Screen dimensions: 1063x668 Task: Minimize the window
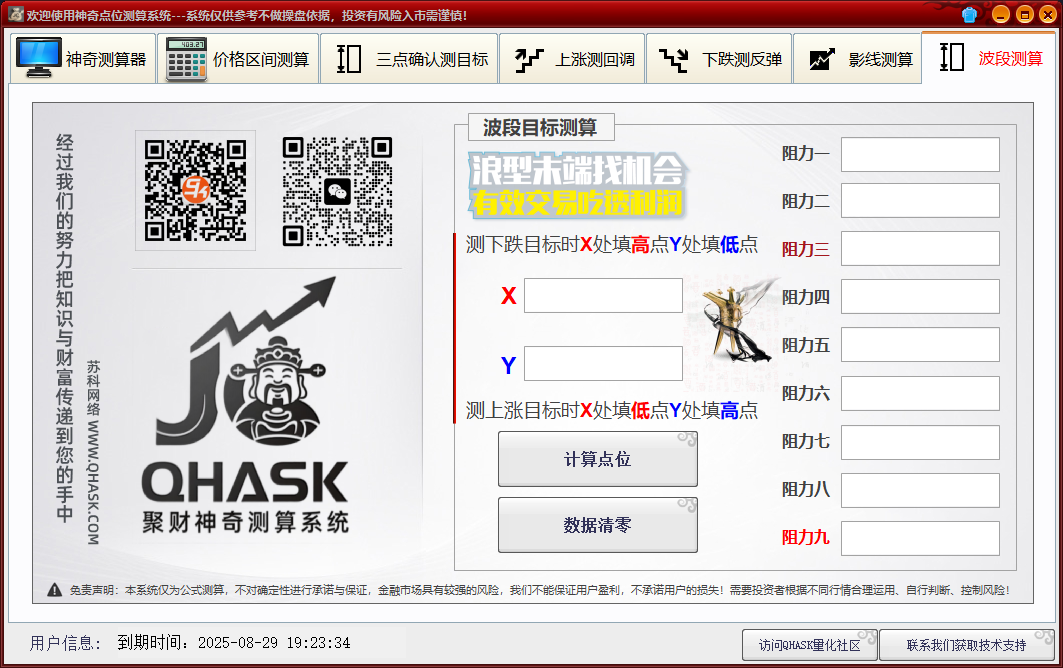pyautogui.click(x=1001, y=14)
